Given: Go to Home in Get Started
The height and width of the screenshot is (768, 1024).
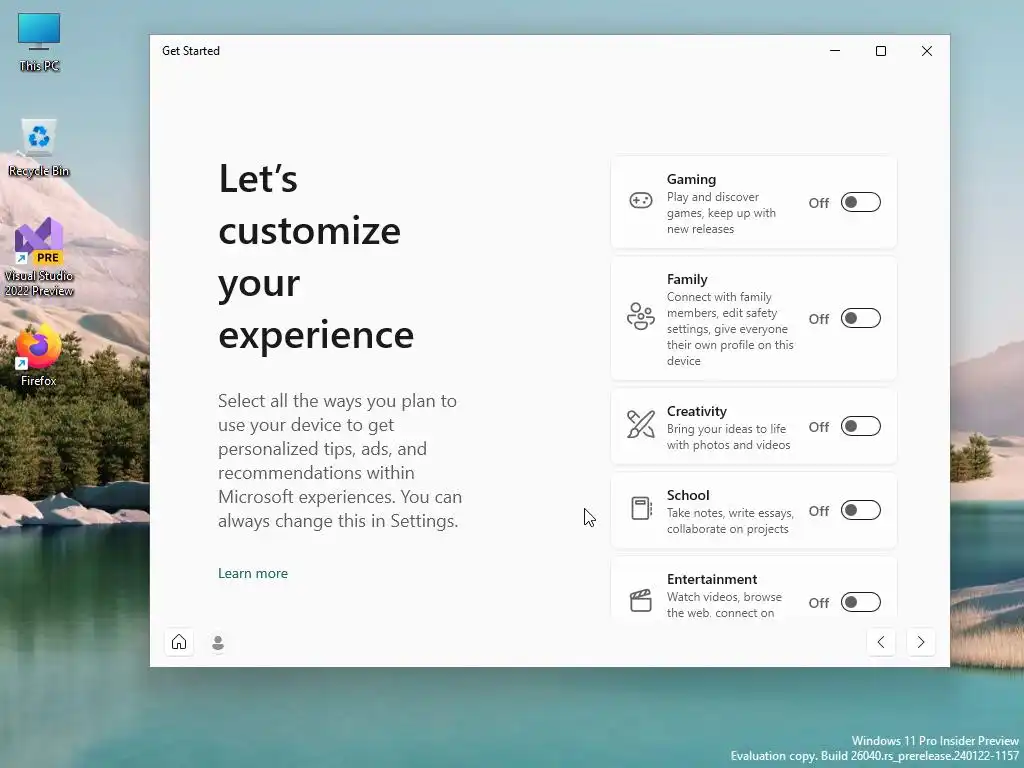Looking at the screenshot, I should coord(179,642).
